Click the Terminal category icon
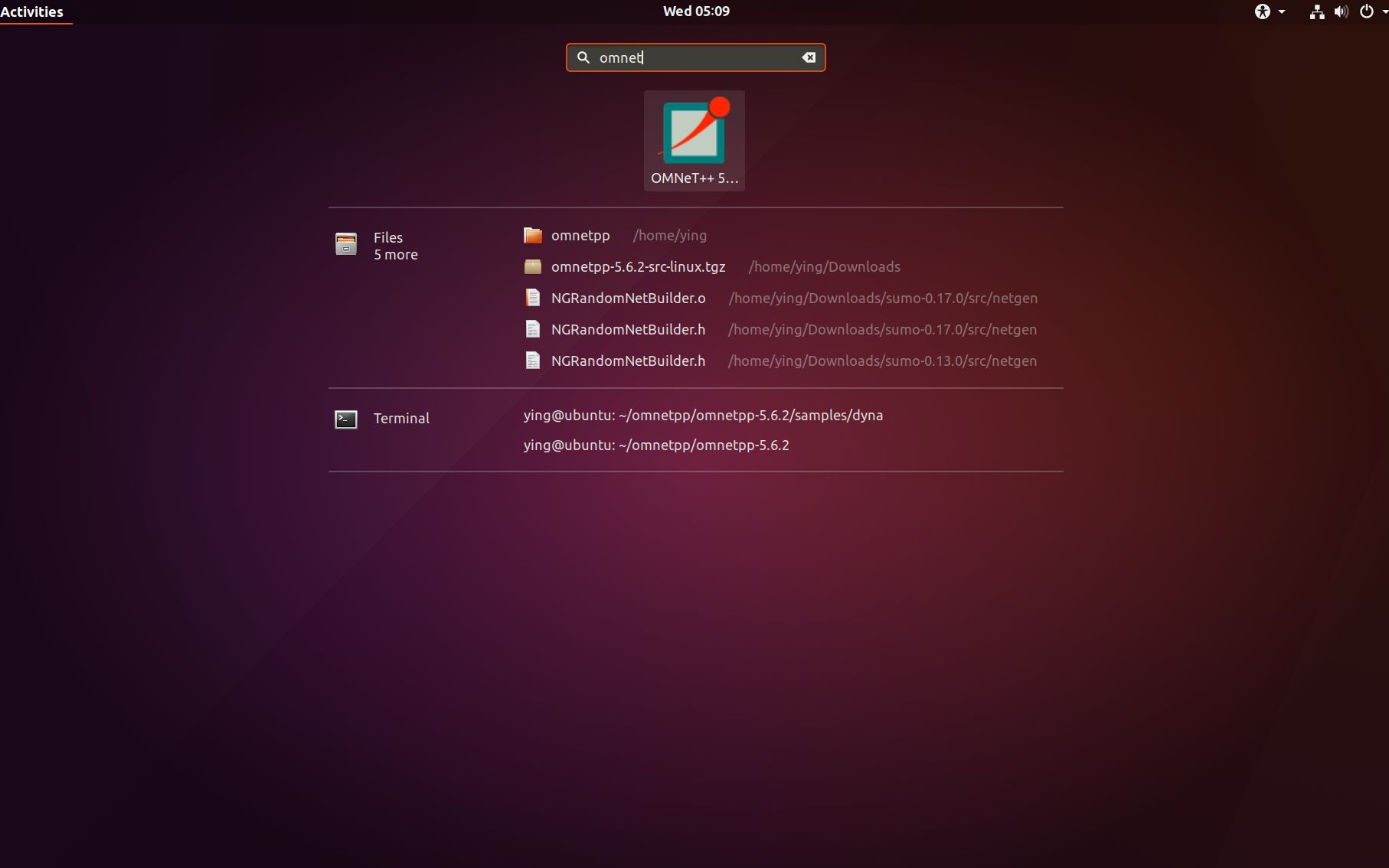 tap(346, 419)
